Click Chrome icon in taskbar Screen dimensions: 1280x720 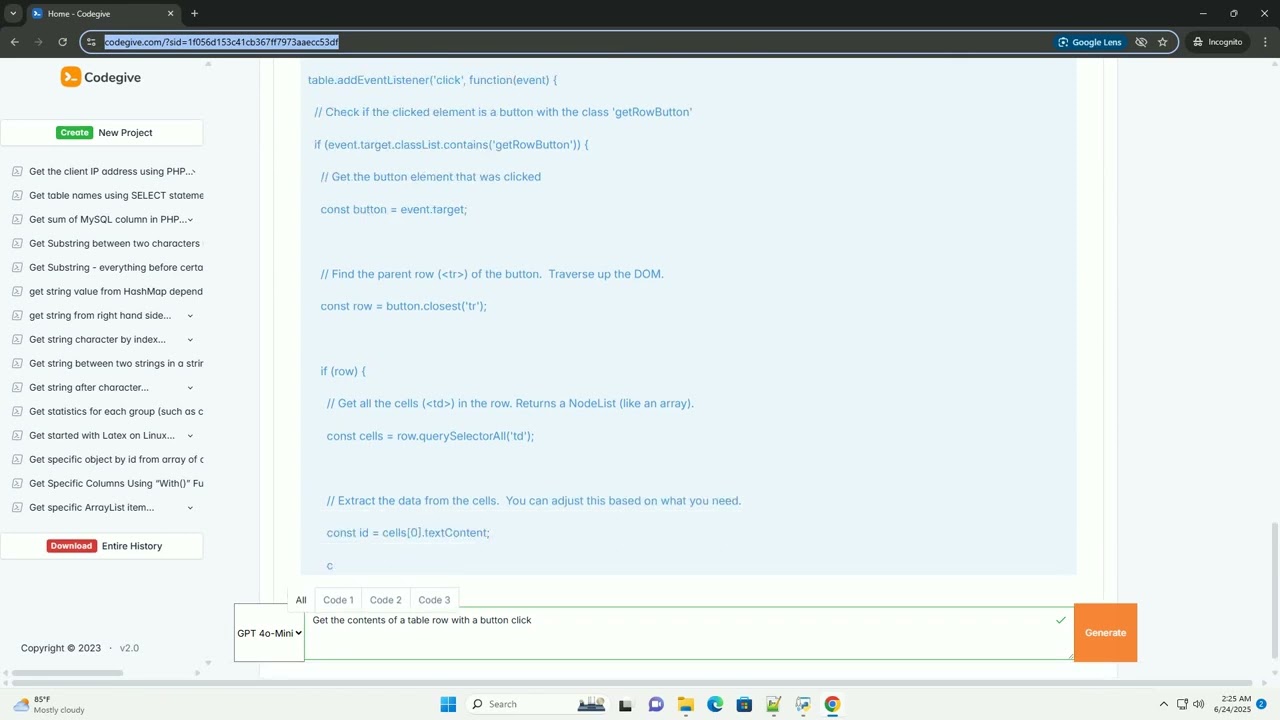[832, 704]
